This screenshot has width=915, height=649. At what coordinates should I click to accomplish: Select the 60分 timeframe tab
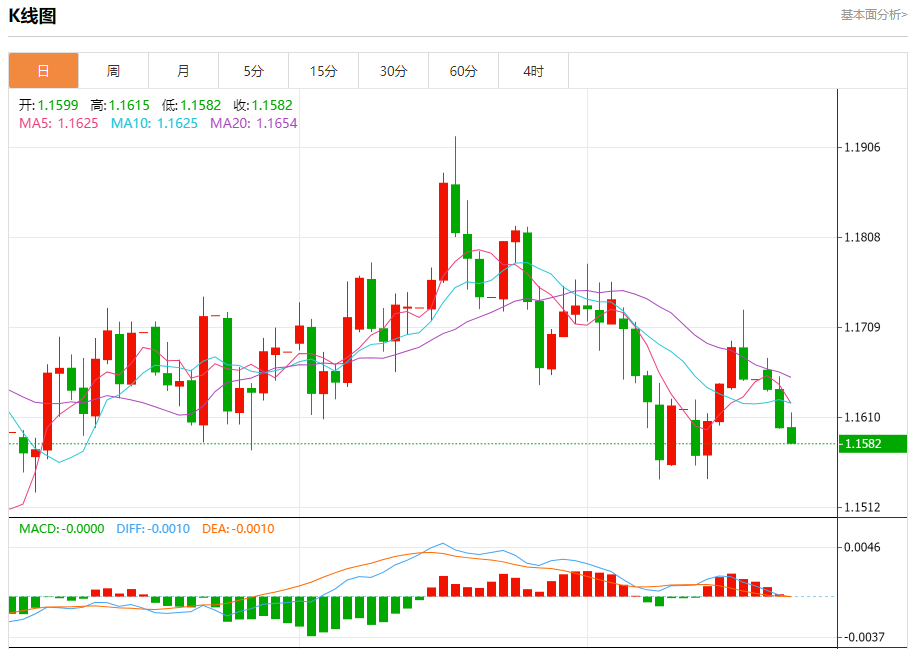point(463,71)
